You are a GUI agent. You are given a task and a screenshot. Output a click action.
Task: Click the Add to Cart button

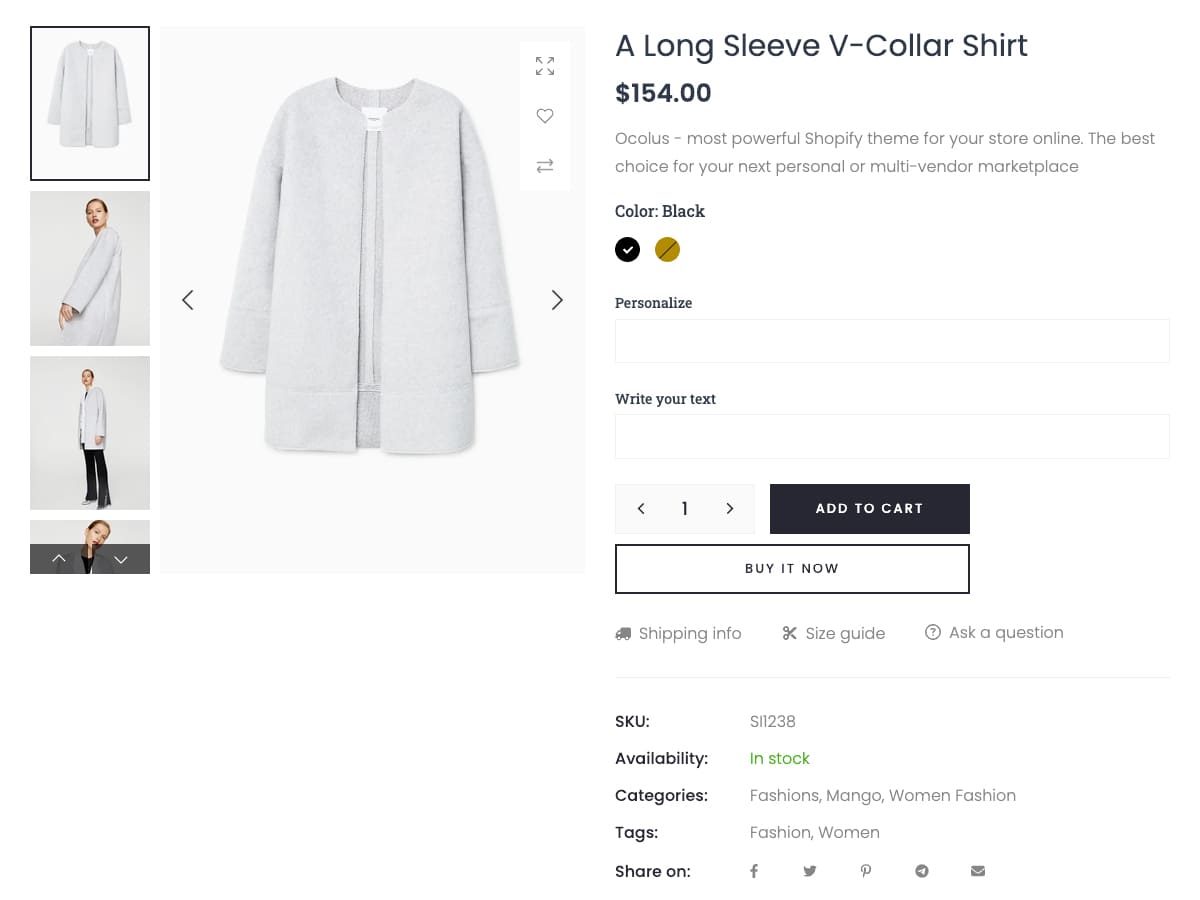[x=869, y=509]
